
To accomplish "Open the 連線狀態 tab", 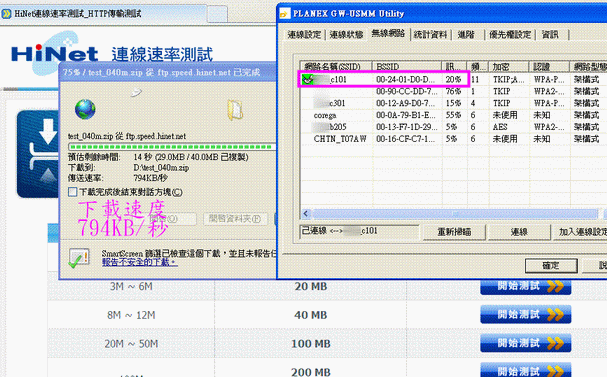I will (x=346, y=35).
